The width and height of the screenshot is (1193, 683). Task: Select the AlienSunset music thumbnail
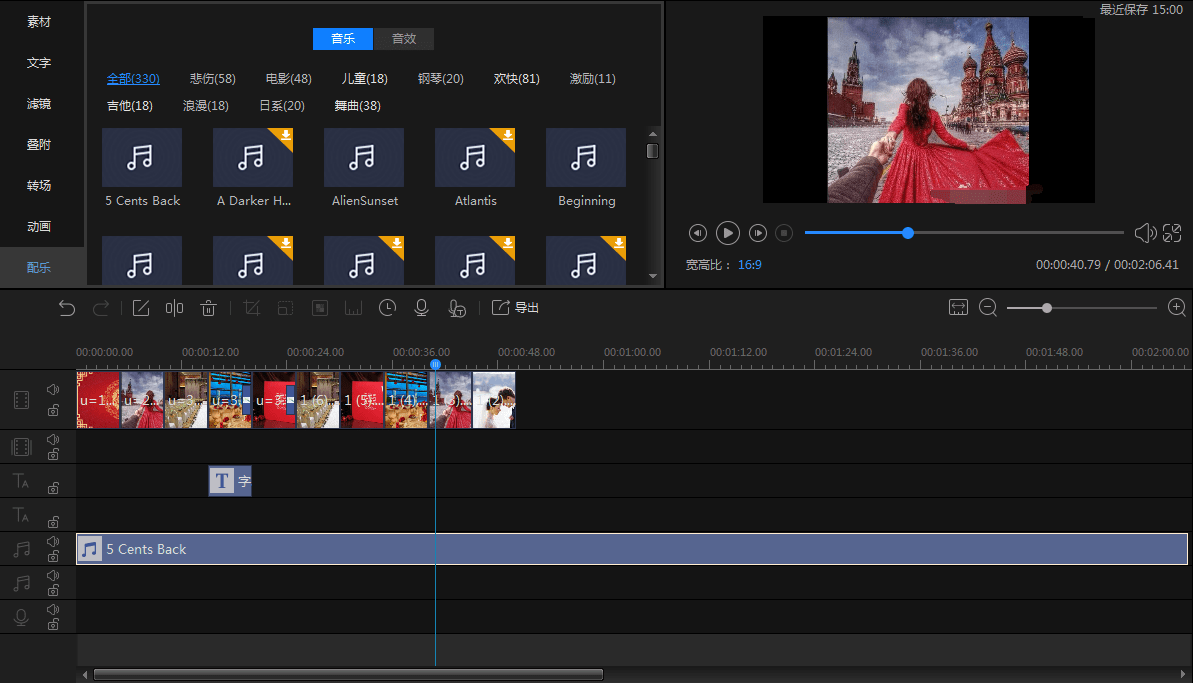coord(364,157)
